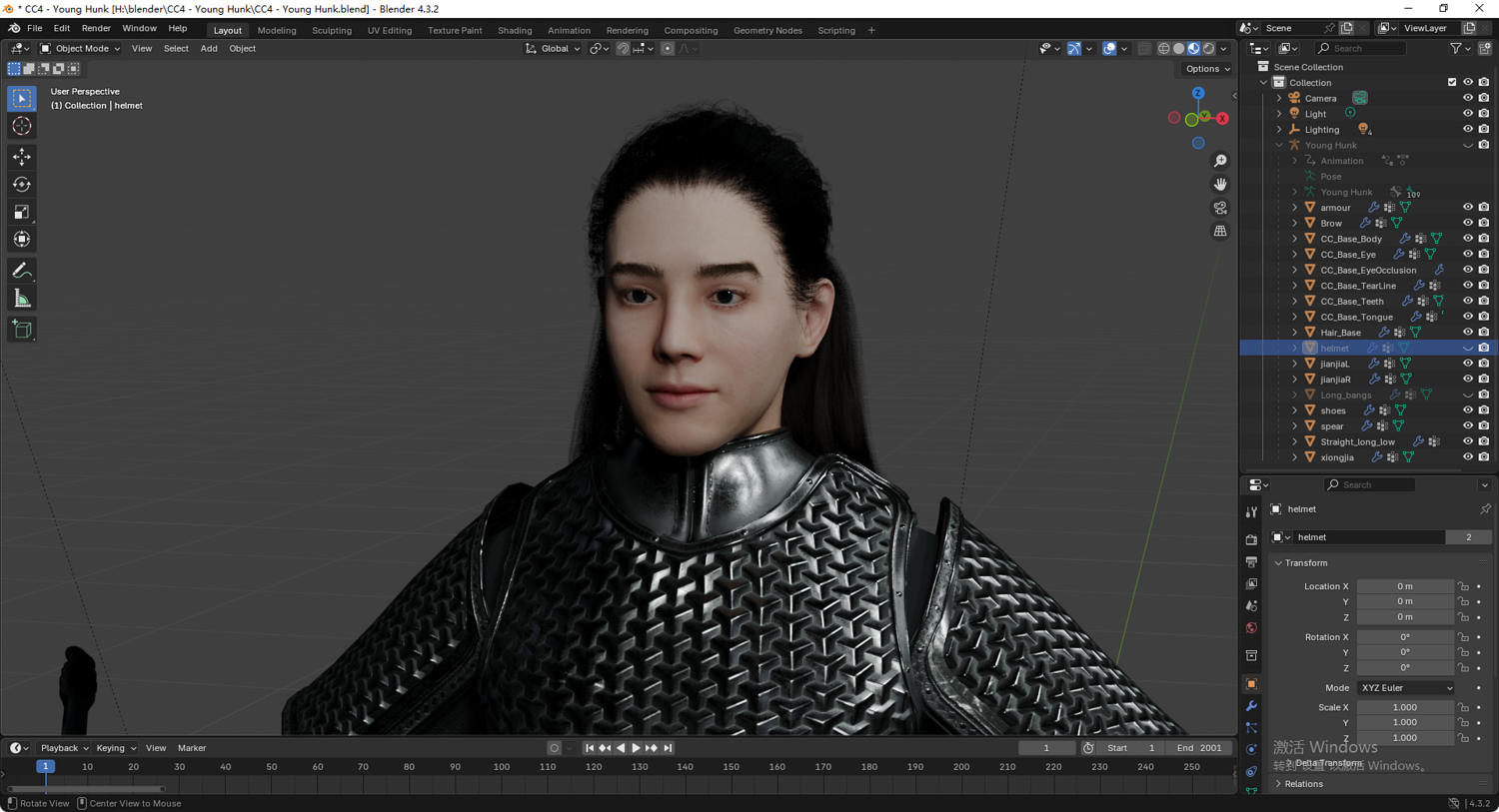Screen dimensions: 1499x812
Task: Open the Render properties tab
Action: coord(1251,540)
